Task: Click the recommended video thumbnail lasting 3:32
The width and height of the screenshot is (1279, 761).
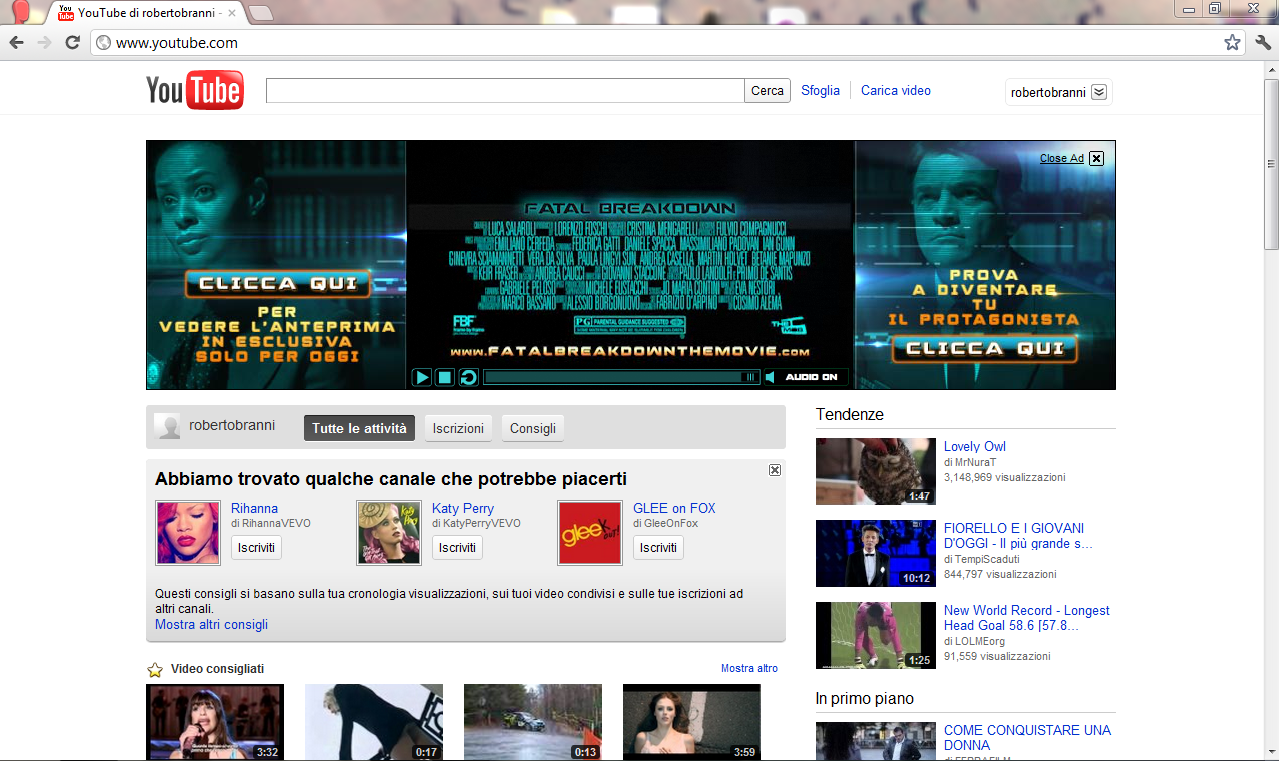Action: (x=215, y=722)
